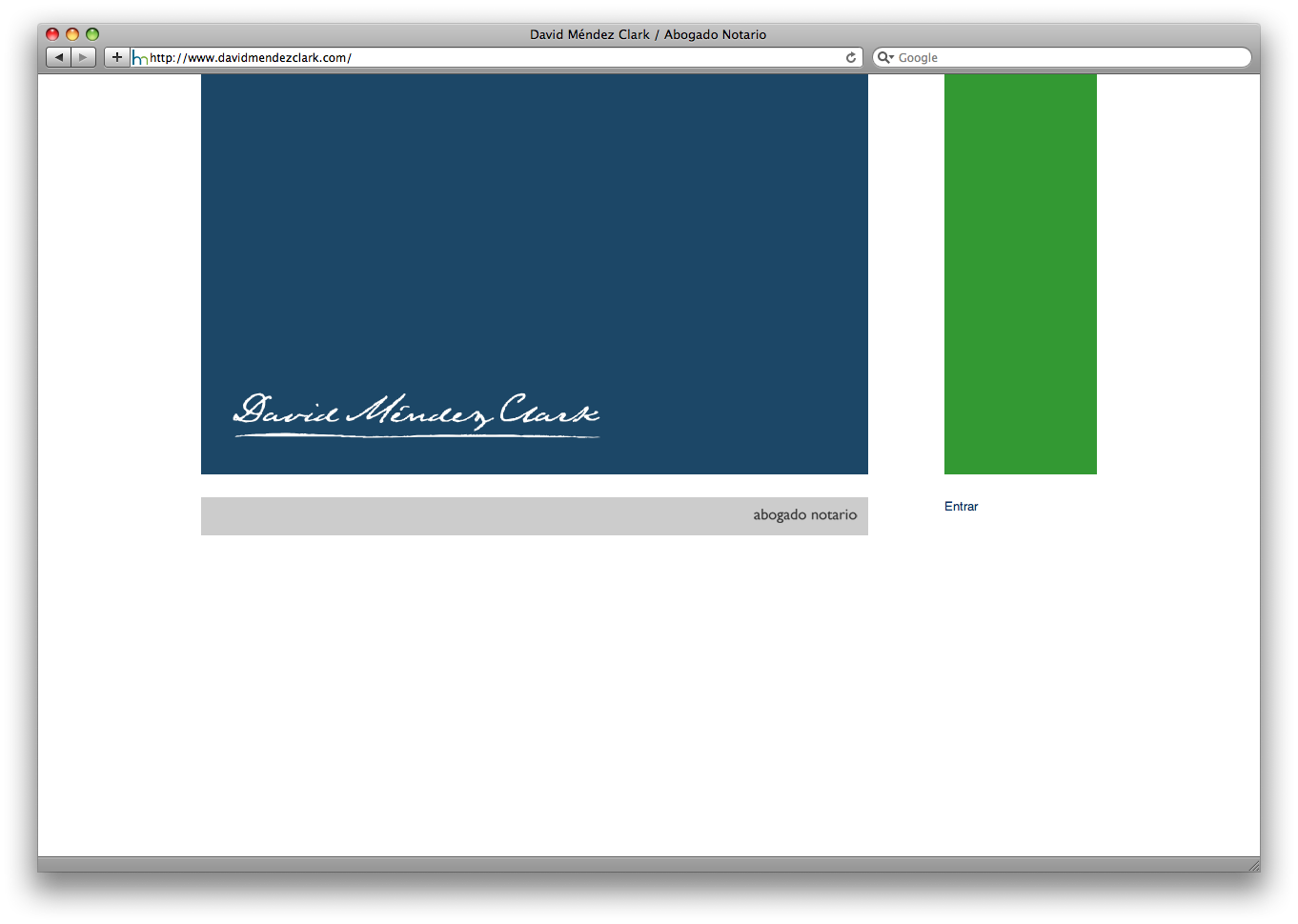The width and height of the screenshot is (1298, 924).
Task: Close the browser window with the red button
Action: tap(52, 34)
